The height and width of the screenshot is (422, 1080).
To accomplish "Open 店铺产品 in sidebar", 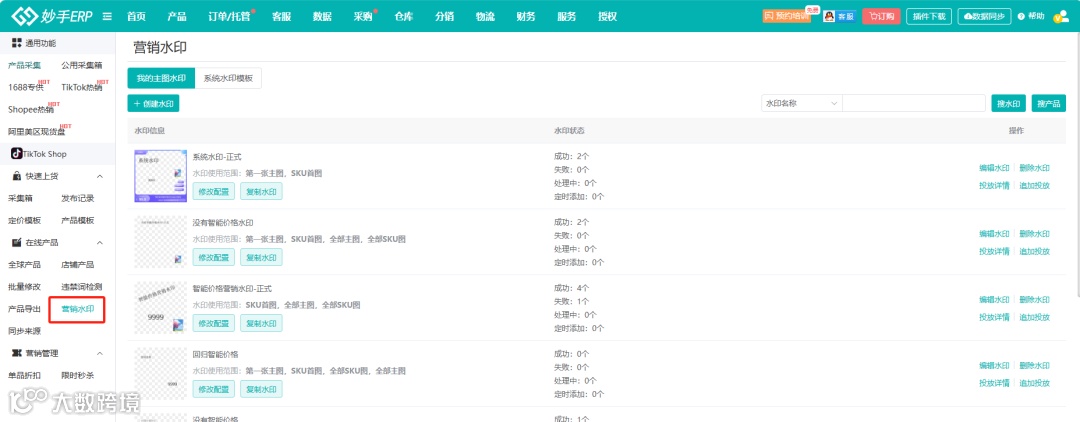I will [x=78, y=264].
